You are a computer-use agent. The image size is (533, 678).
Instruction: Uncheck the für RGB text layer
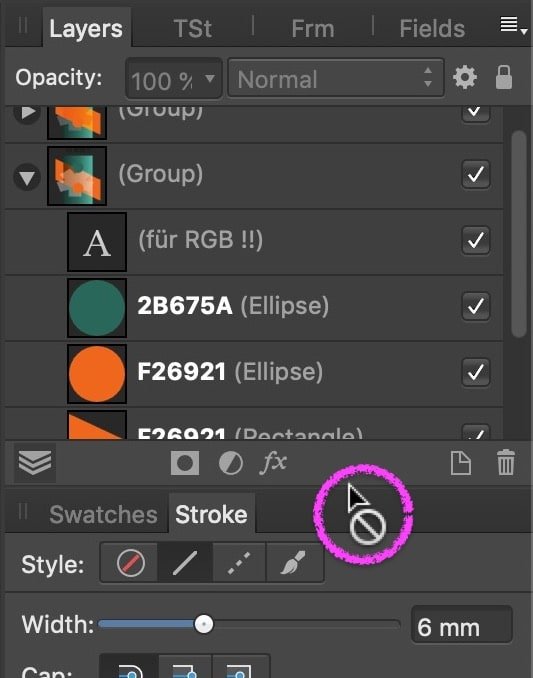[x=476, y=240]
